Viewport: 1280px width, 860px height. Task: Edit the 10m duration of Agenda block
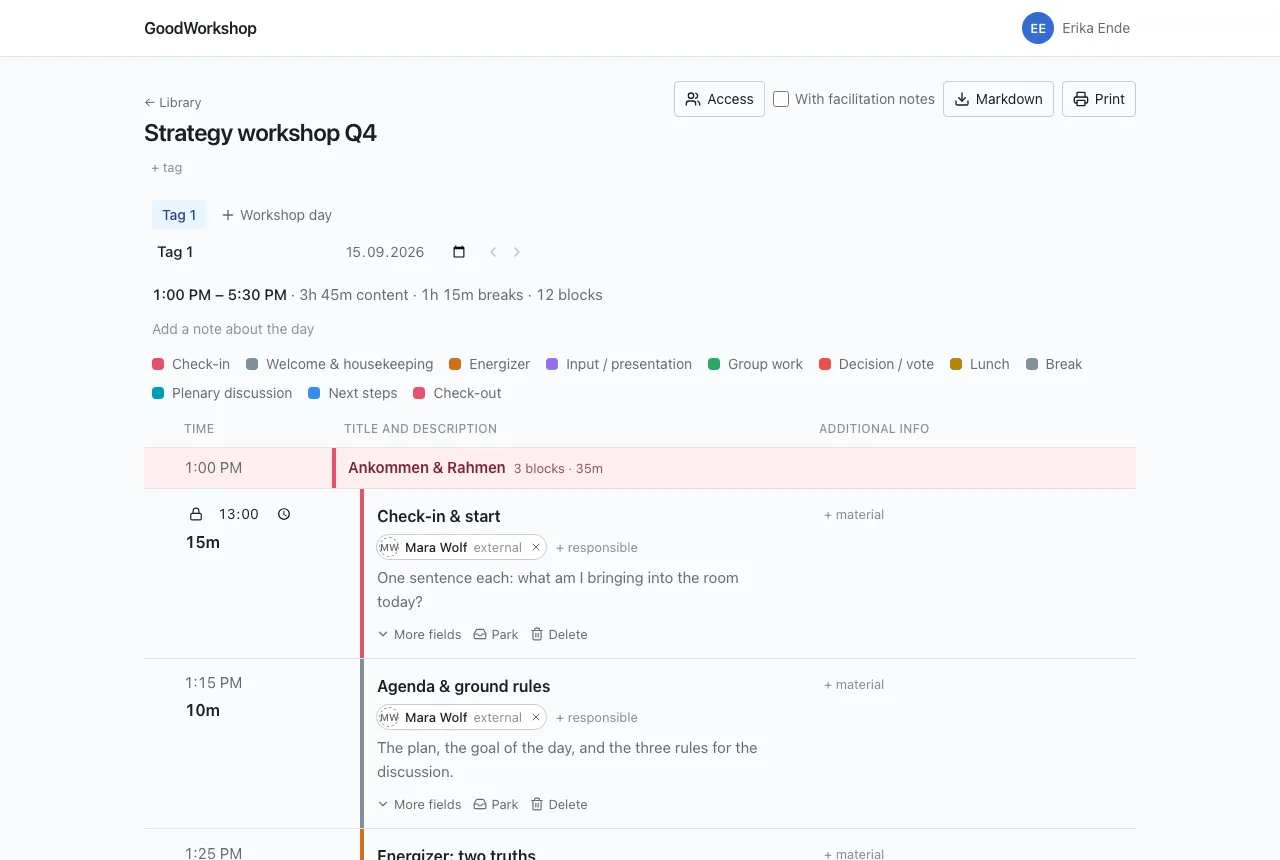[203, 710]
